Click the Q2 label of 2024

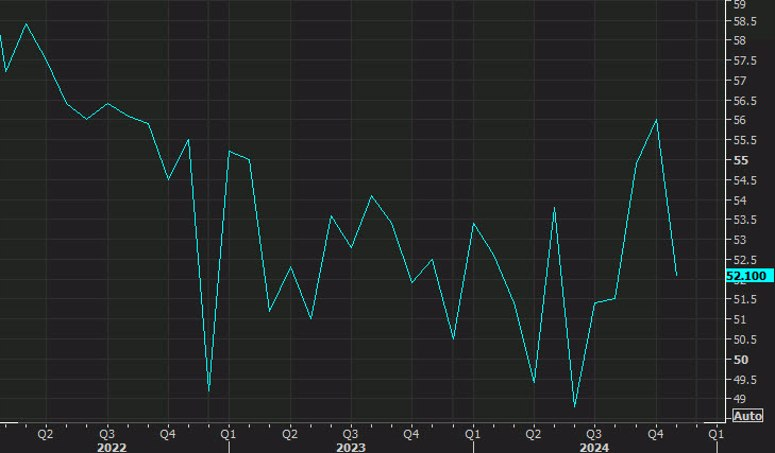533,434
